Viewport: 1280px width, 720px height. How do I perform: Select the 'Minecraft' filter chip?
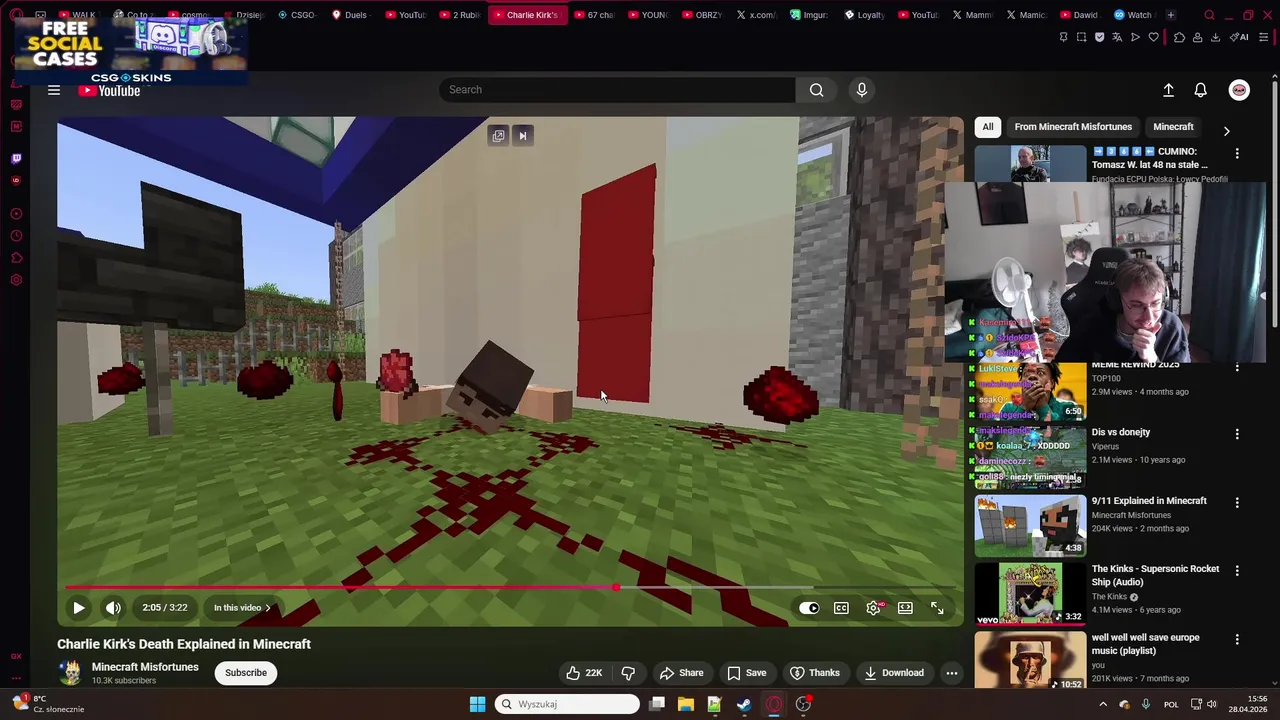point(1173,127)
